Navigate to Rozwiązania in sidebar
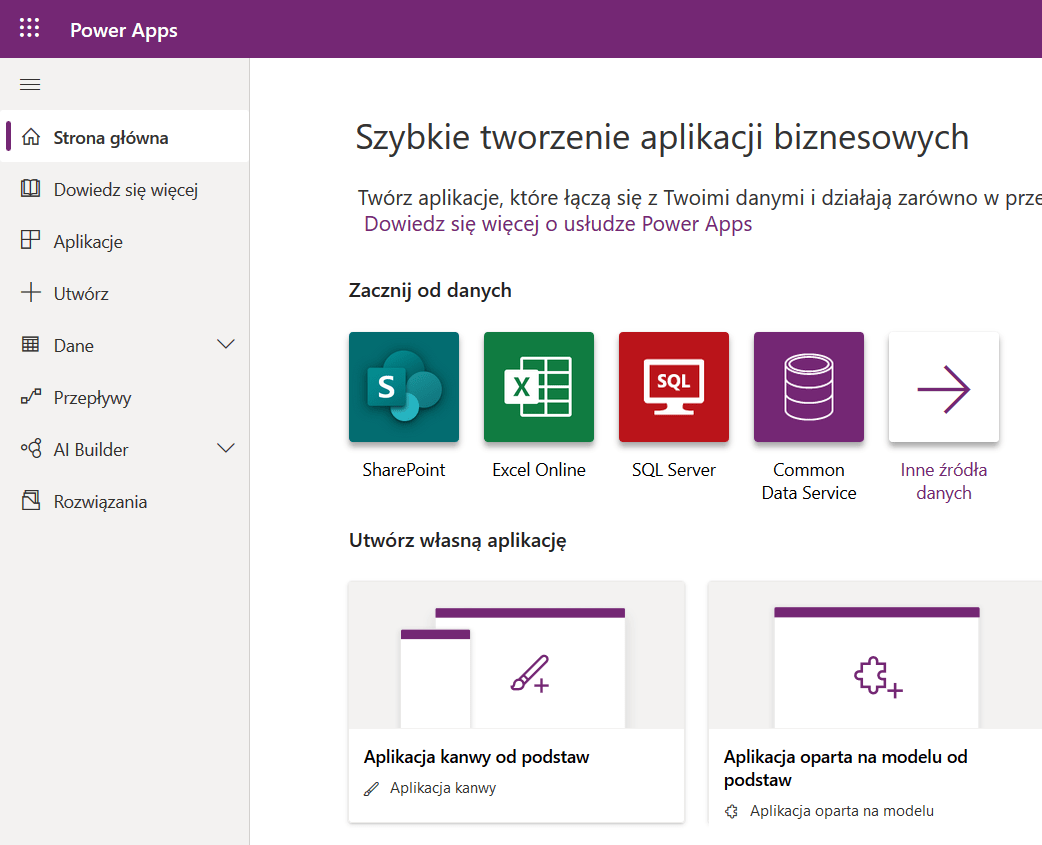The width and height of the screenshot is (1042, 845). tap(100, 502)
